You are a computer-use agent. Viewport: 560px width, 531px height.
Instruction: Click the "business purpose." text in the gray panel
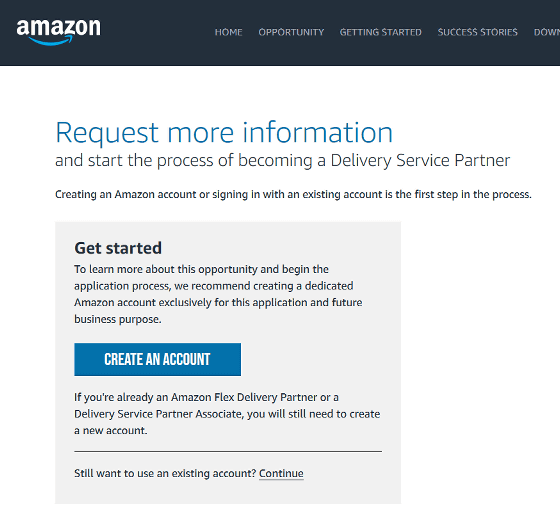pos(118,319)
